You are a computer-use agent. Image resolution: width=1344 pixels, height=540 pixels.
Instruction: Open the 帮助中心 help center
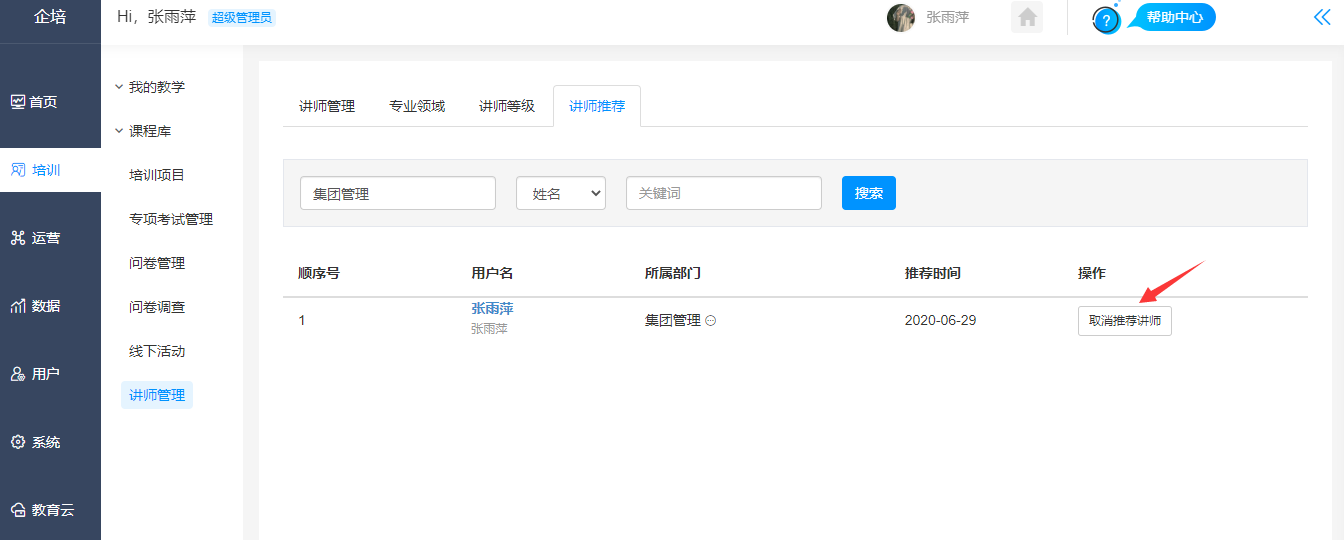tap(1174, 17)
